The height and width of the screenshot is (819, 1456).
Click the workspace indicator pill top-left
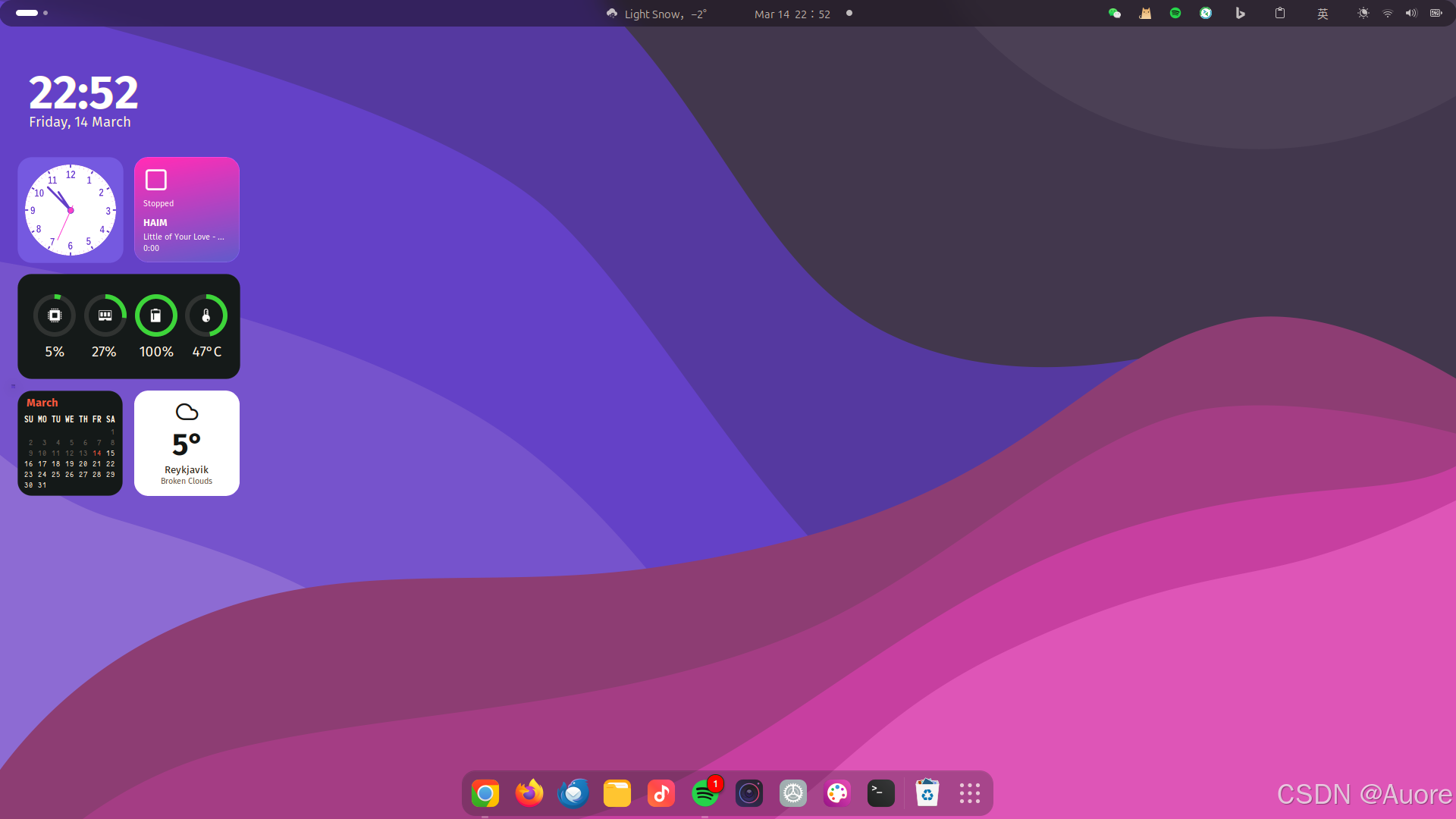click(x=27, y=13)
